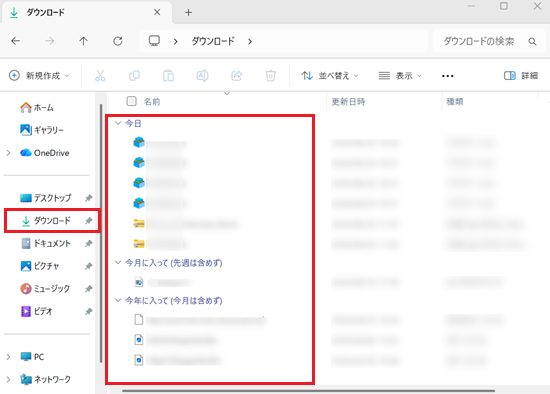Open ギャラリー in the sidebar

point(42,130)
